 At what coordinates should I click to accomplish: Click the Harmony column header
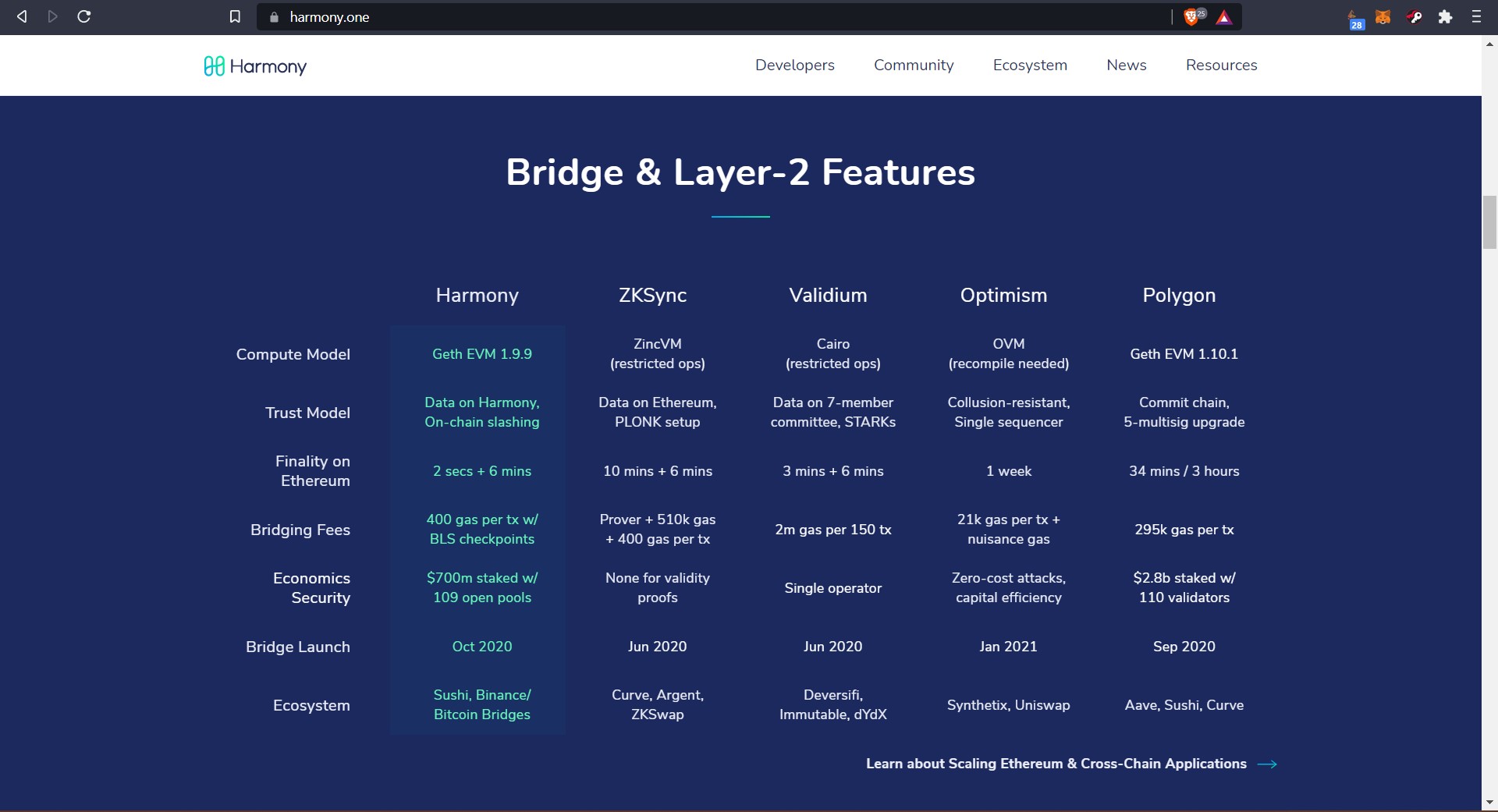tap(477, 295)
